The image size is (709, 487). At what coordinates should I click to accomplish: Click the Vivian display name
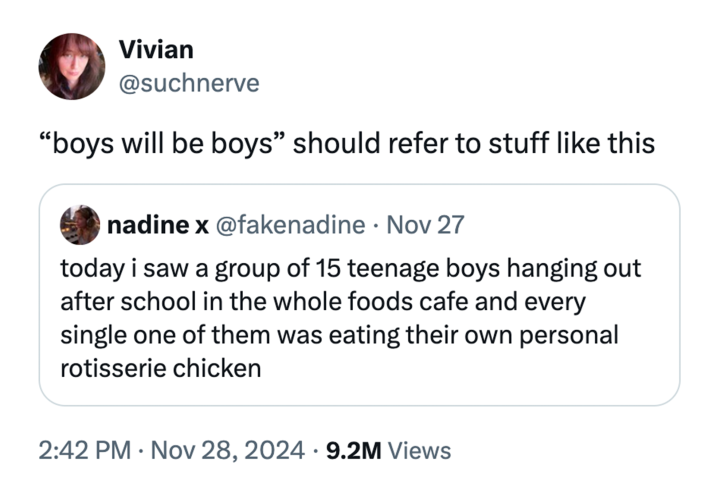point(156,50)
